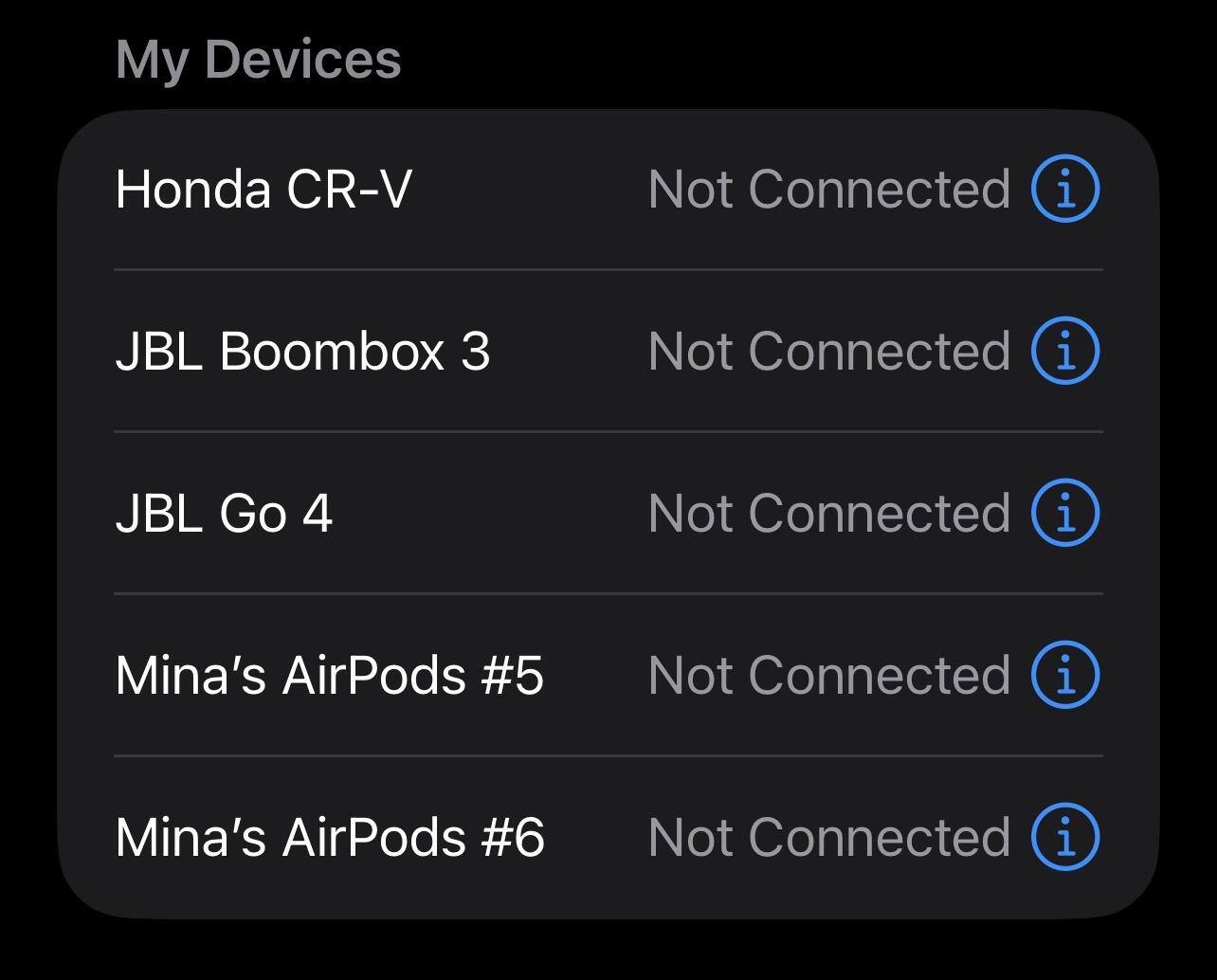Tap info icon for Mina's AirPods #6
The width and height of the screenshot is (1217, 980).
point(1064,837)
